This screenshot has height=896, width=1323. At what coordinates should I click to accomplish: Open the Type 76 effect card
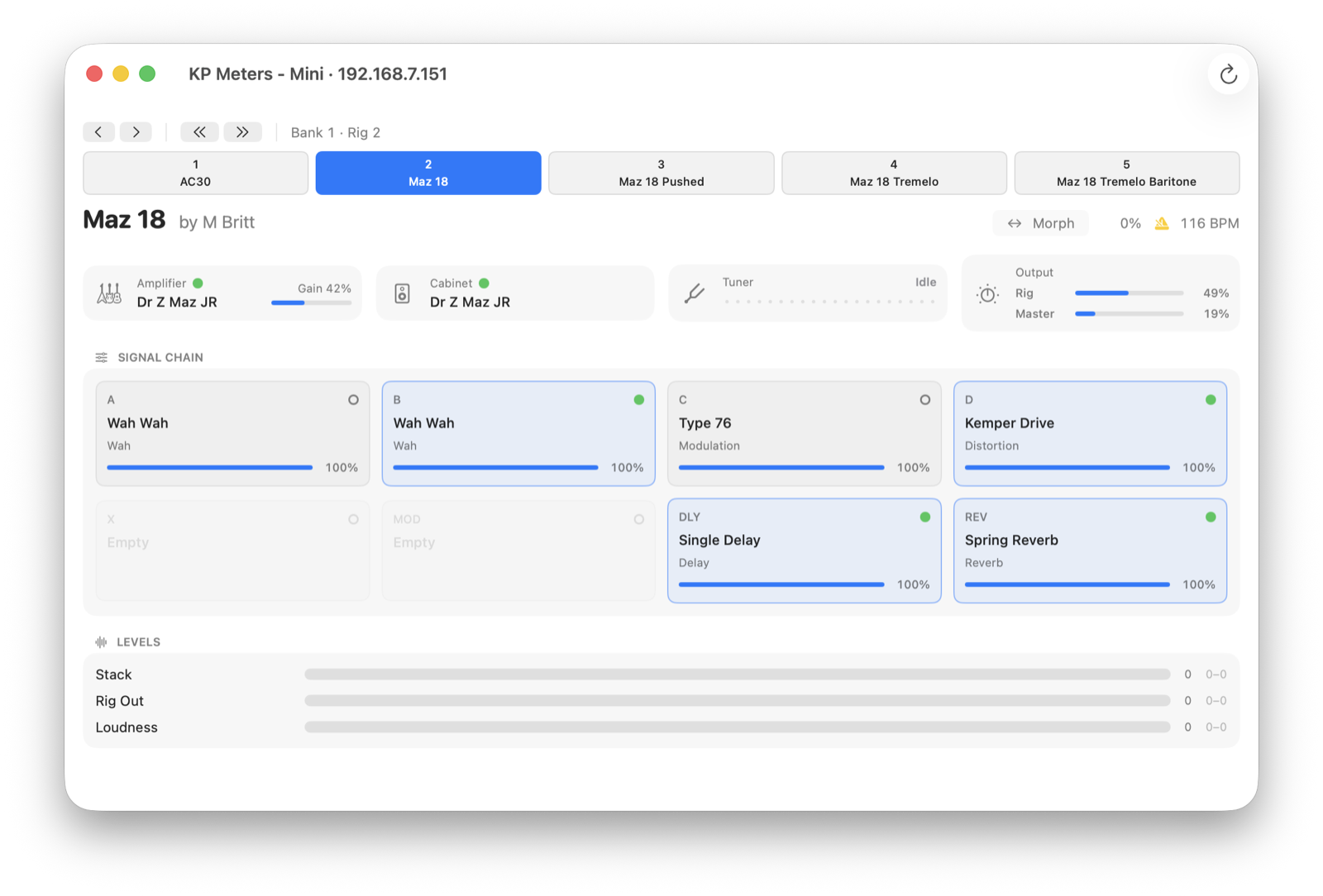(x=805, y=433)
